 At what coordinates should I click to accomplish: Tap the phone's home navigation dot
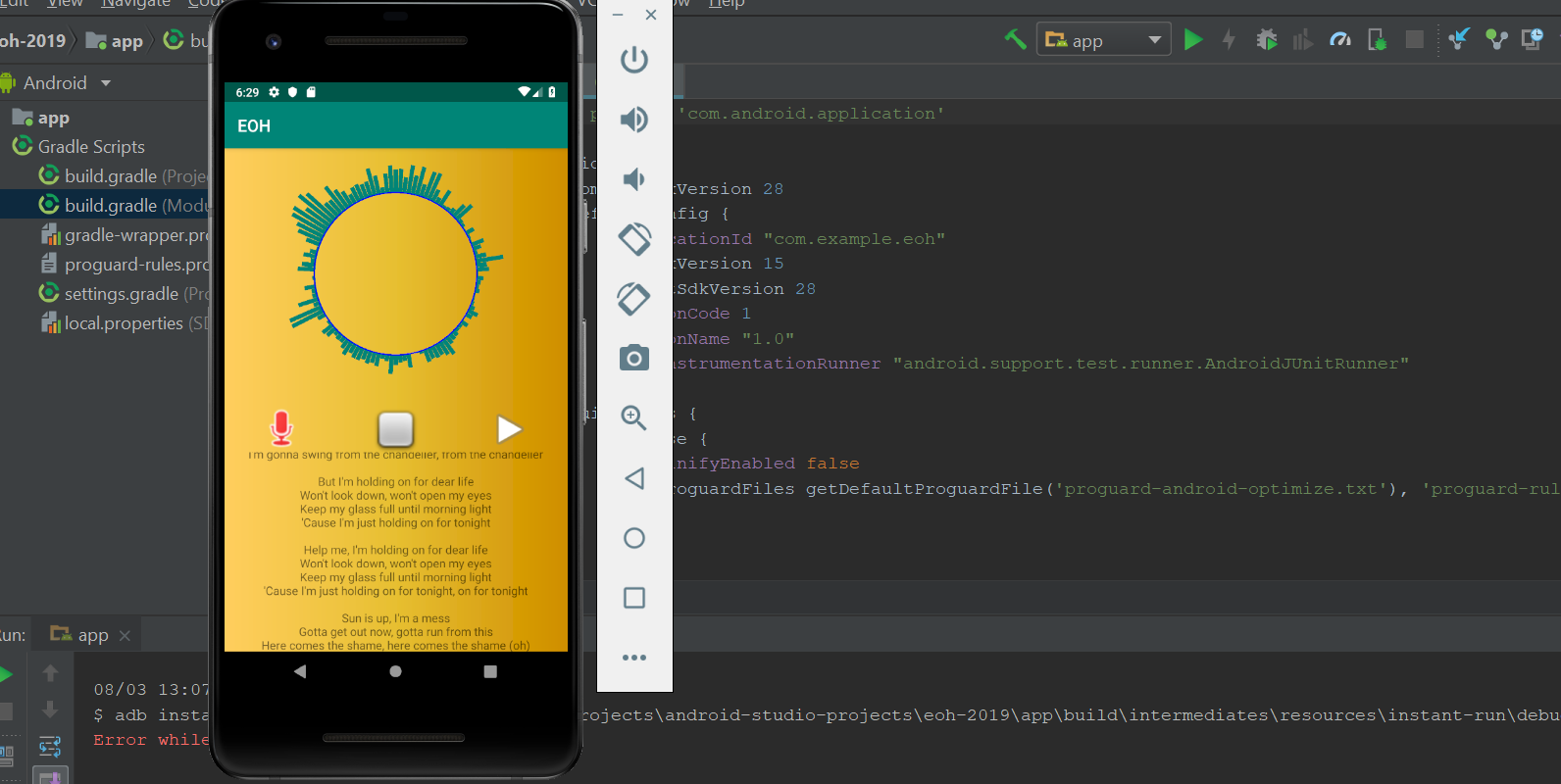coord(395,671)
